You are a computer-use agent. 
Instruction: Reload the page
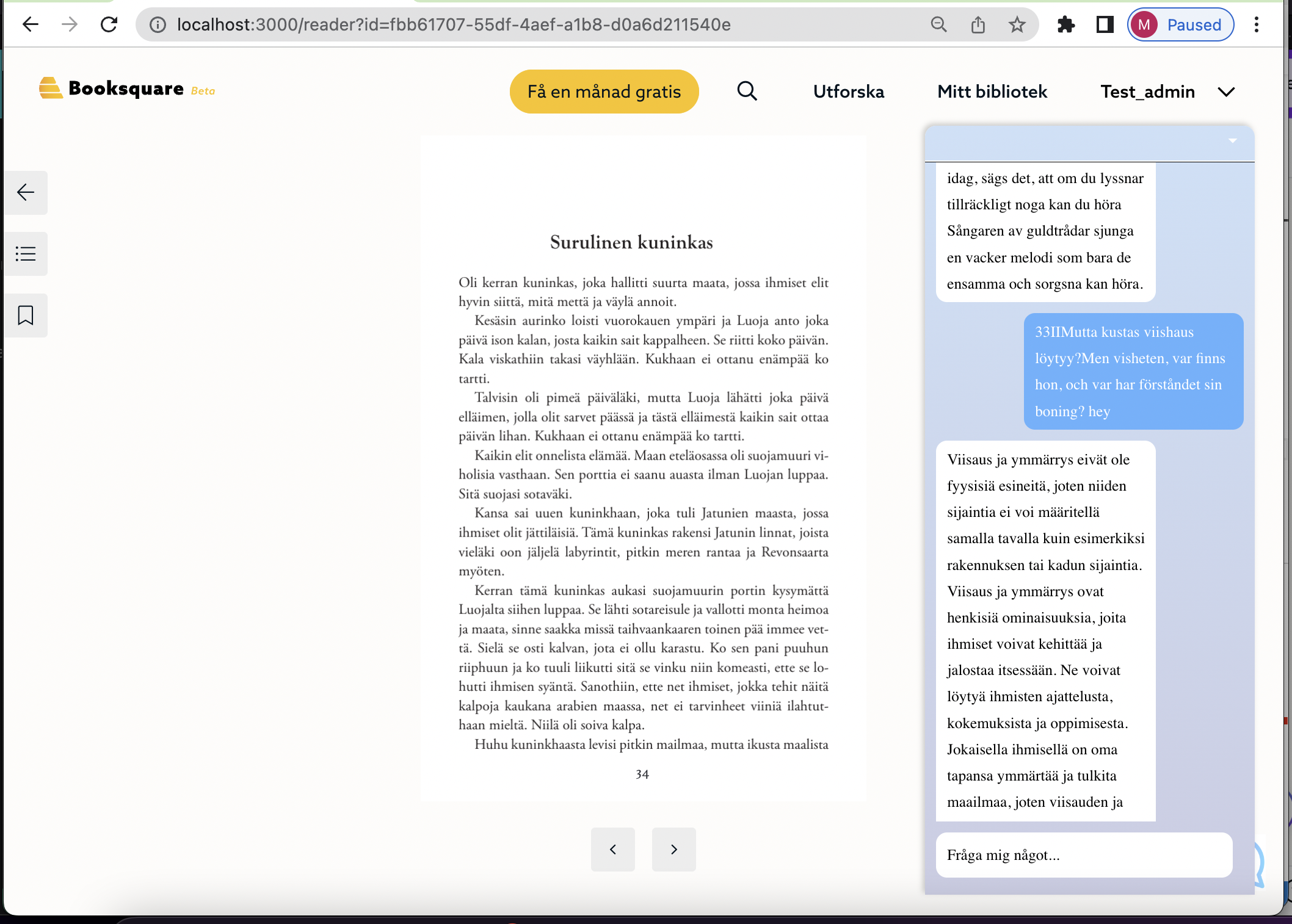[109, 25]
